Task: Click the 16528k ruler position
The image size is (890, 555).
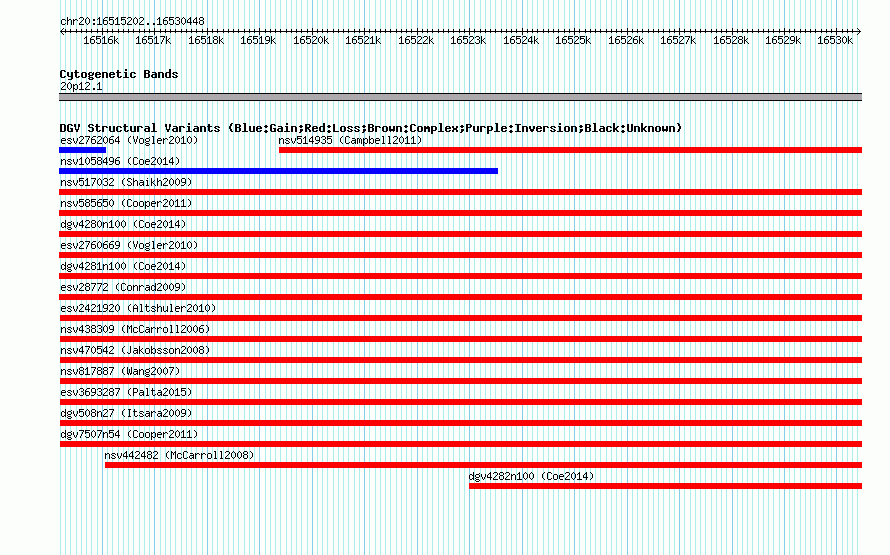Action: (x=731, y=40)
